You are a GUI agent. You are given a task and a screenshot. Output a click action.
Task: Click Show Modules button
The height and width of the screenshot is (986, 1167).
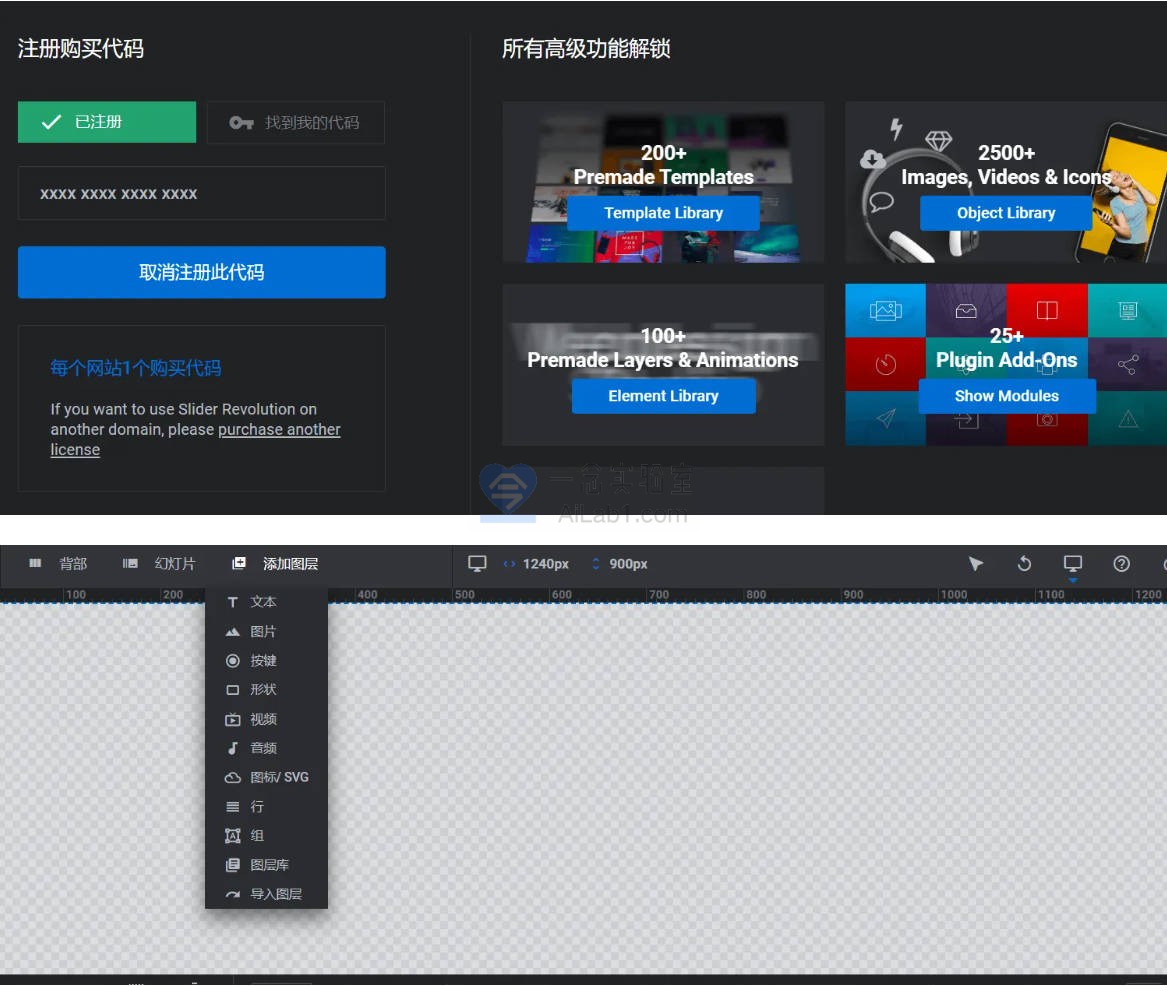(1006, 396)
